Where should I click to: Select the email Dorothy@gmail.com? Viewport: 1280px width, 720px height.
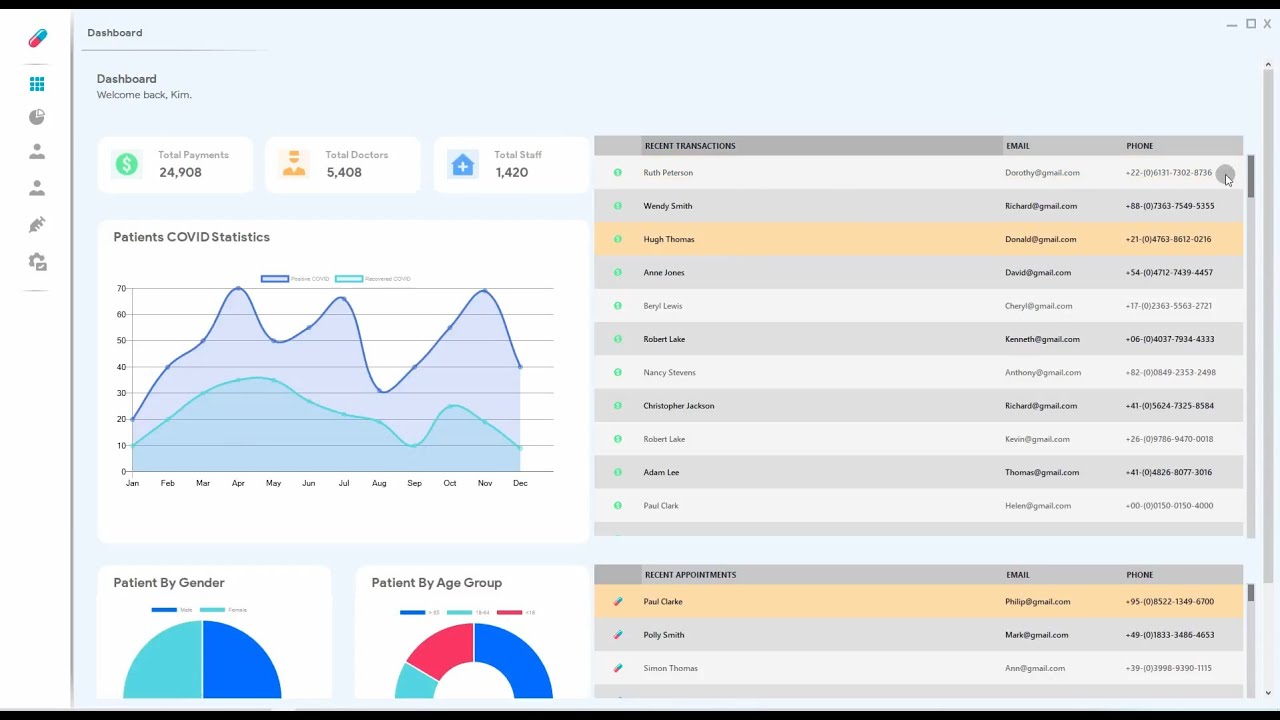[x=1042, y=173]
